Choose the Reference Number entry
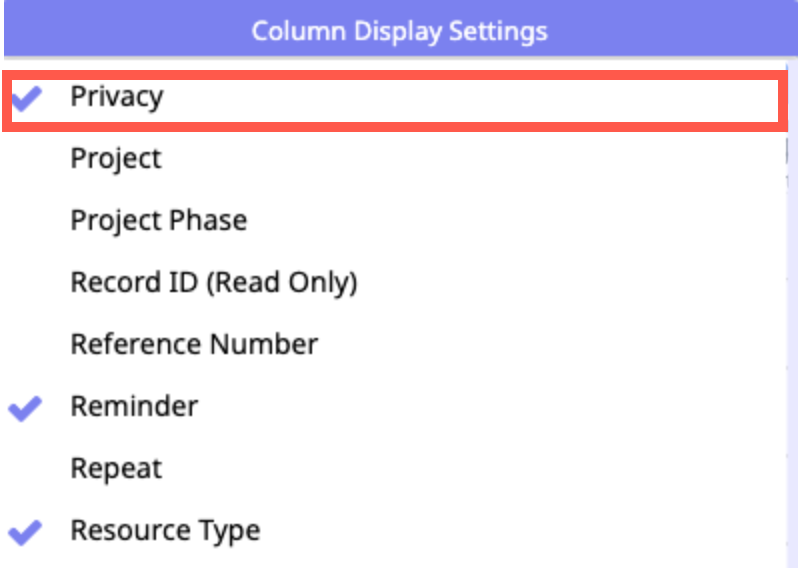The height and width of the screenshot is (568, 798). 194,345
